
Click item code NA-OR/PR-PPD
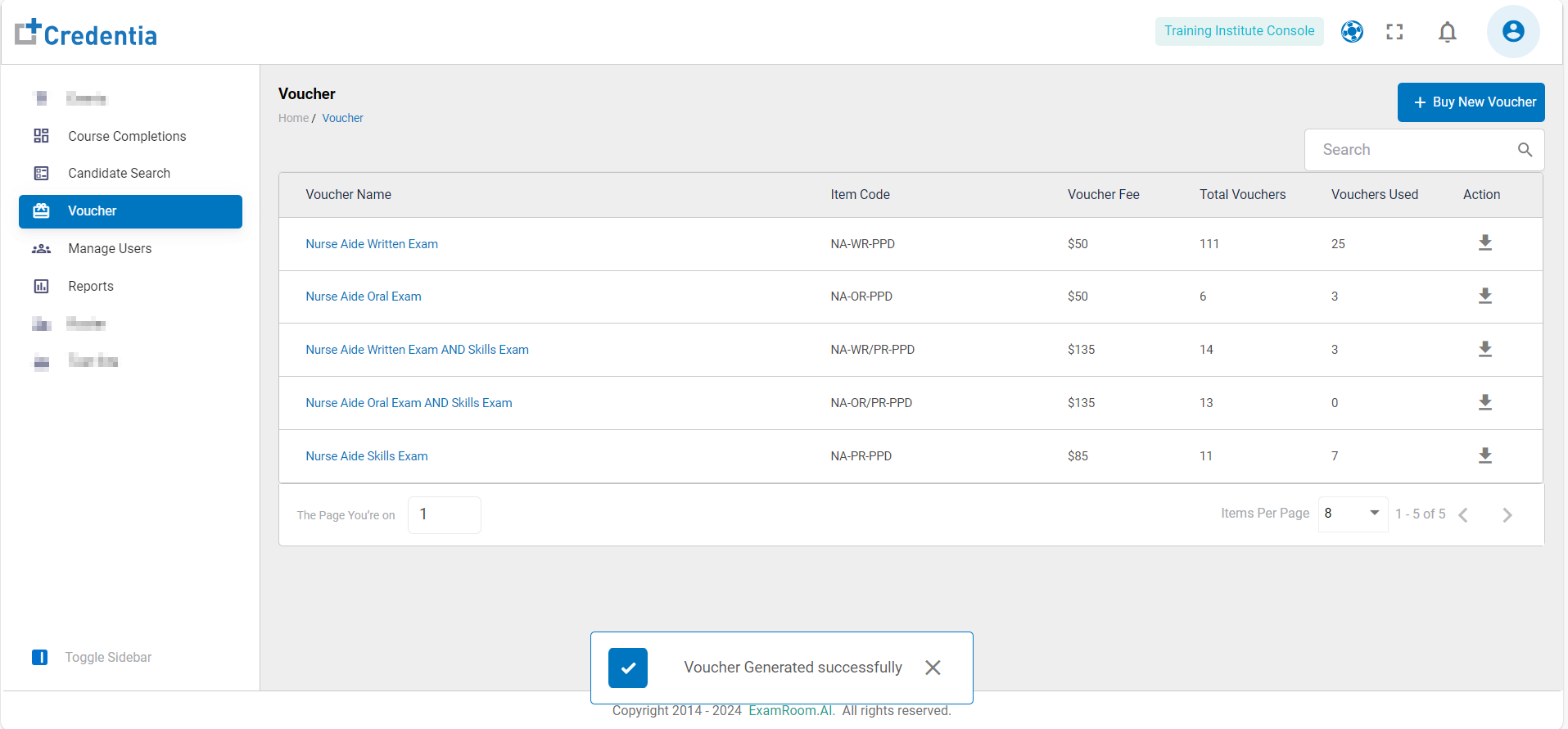tap(871, 403)
